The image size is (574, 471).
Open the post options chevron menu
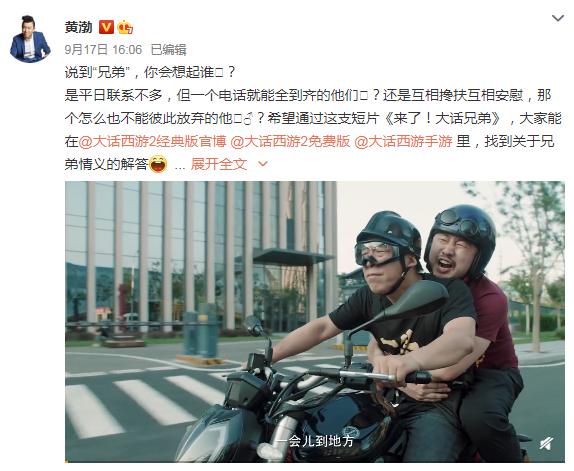(x=558, y=18)
